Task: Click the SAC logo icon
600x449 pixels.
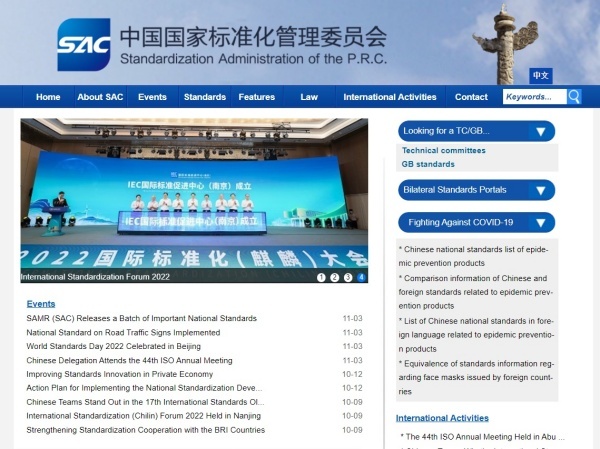Action: (84, 45)
